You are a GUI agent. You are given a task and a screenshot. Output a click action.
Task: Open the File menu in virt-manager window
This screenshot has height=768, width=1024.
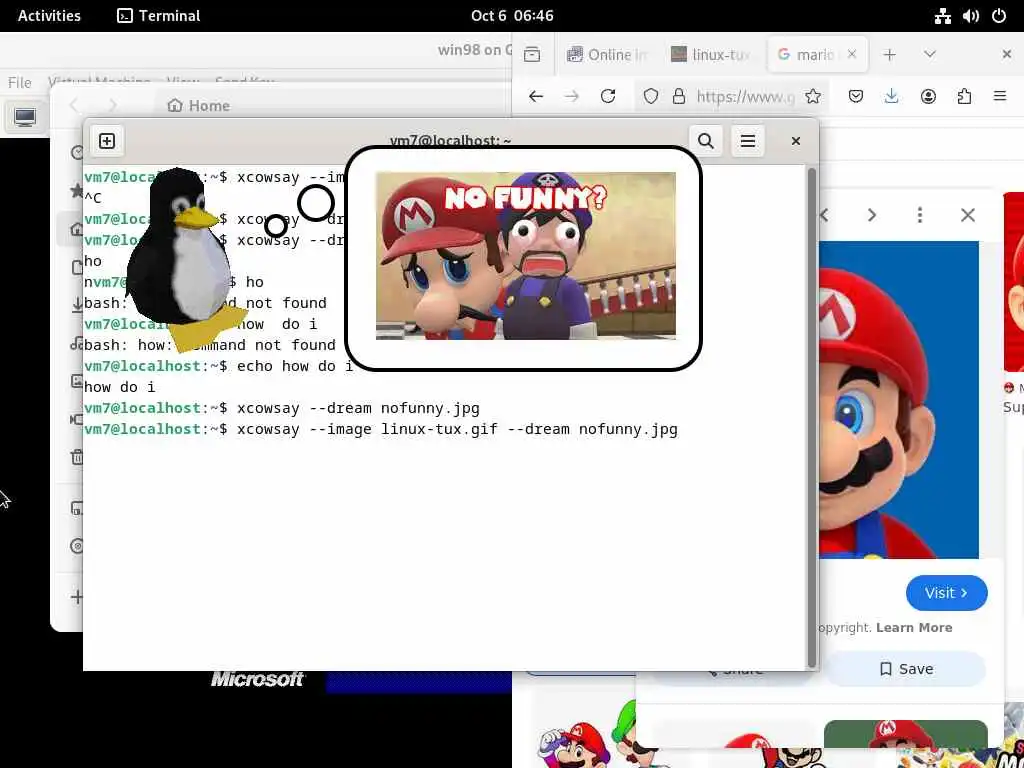(x=20, y=82)
